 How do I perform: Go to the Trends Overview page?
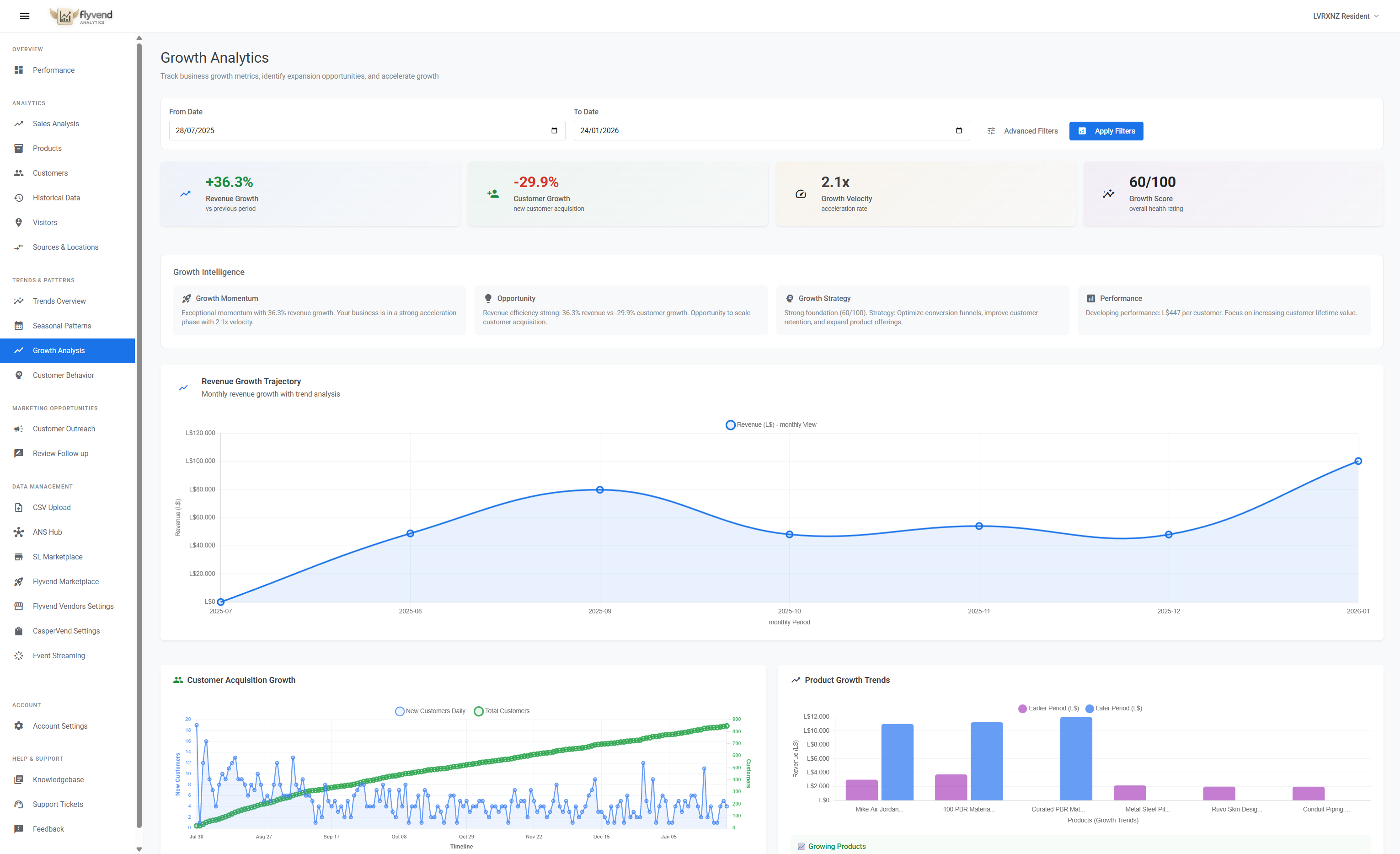(59, 301)
